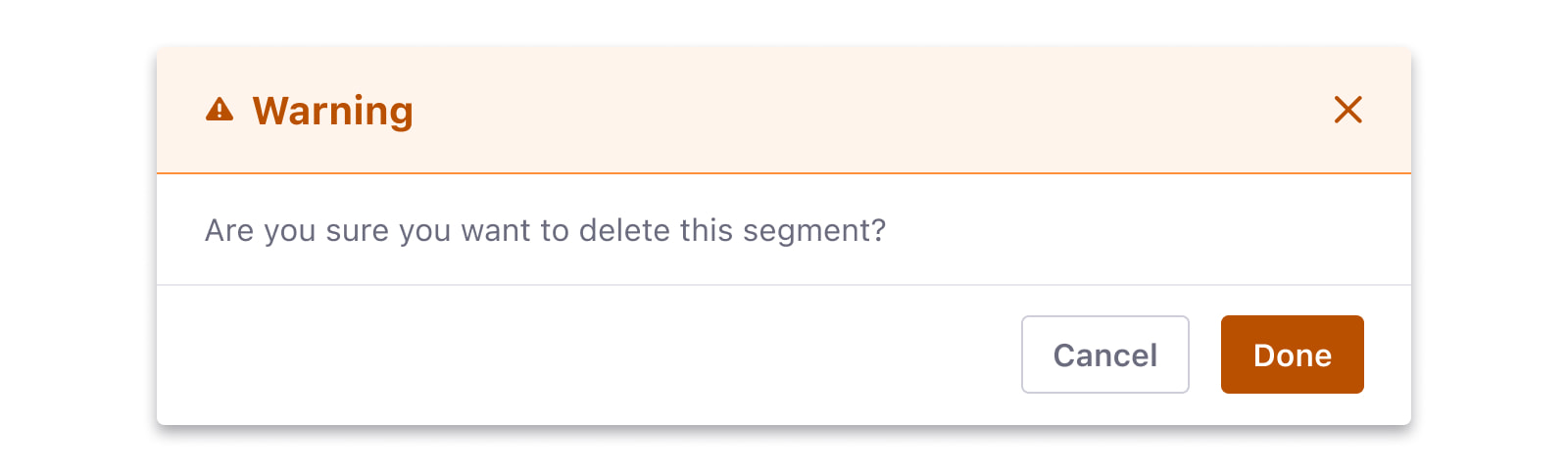
Task: Click the orange divider line under the header
Action: pos(784,173)
